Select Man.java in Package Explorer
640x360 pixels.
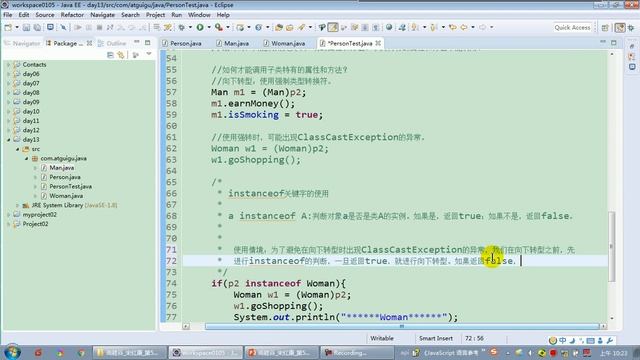point(62,168)
